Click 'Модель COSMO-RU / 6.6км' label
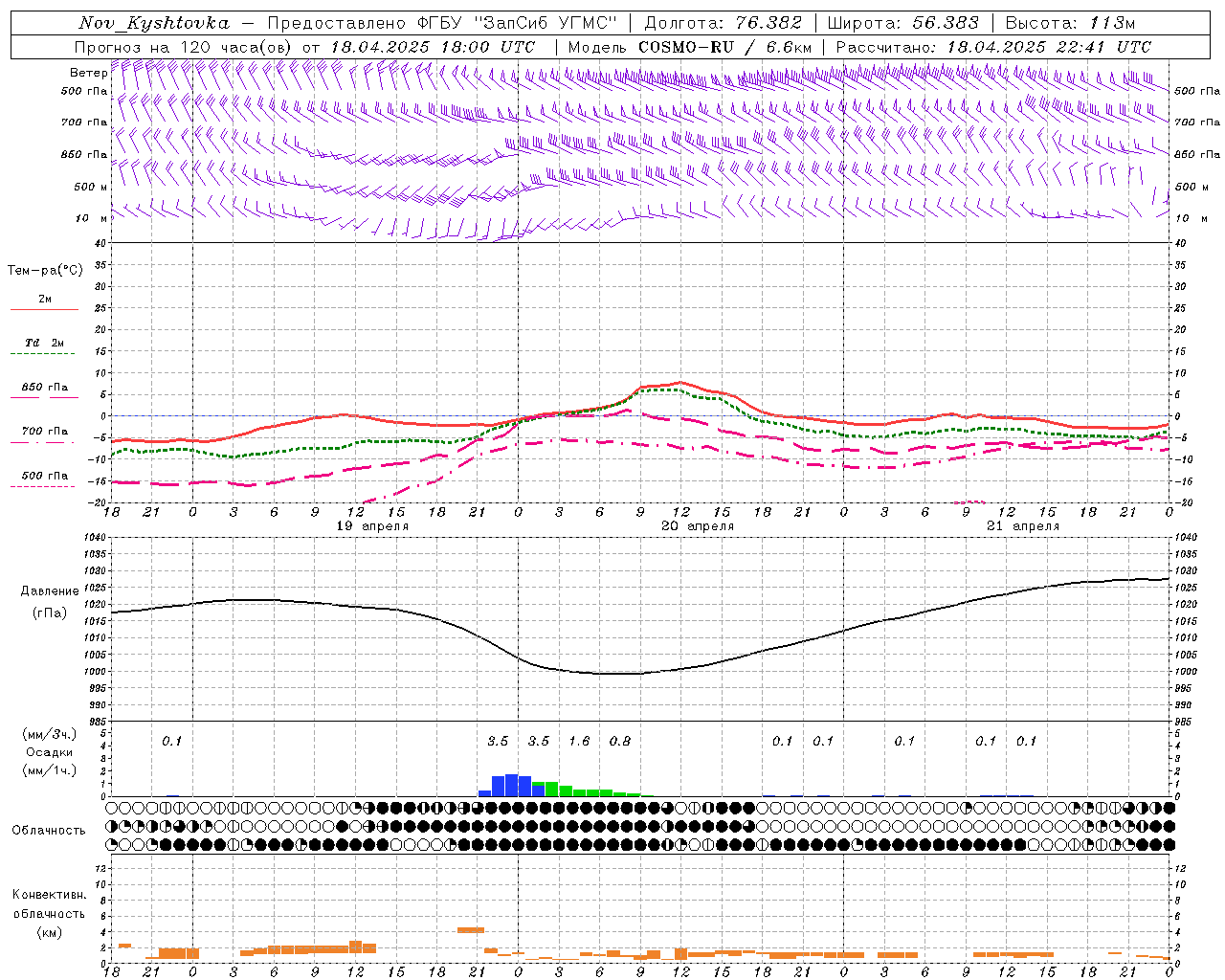Viewport: 1225px width, 980px height. pos(689,47)
